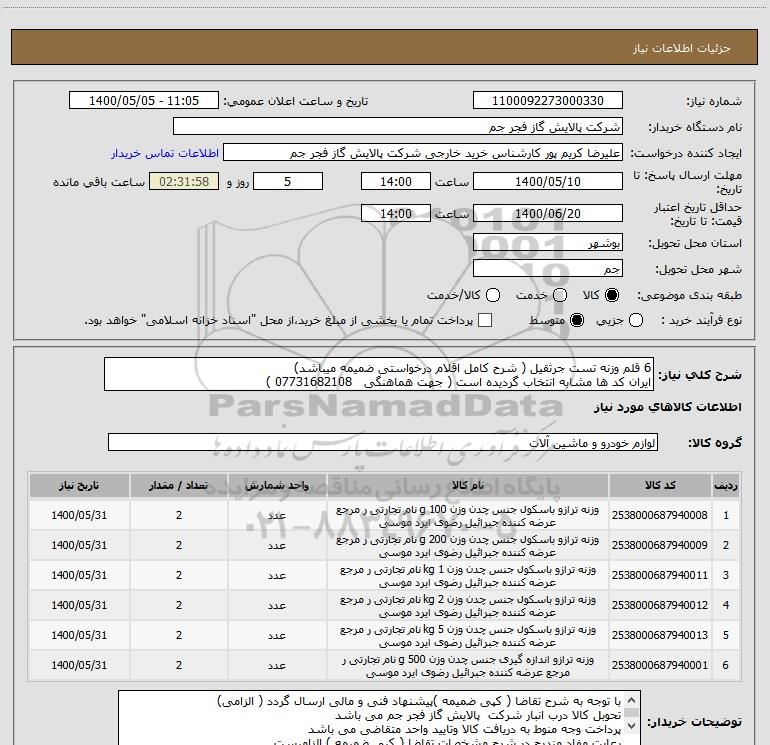Click the requester field علیرضا کریم پور

click(x=423, y=153)
